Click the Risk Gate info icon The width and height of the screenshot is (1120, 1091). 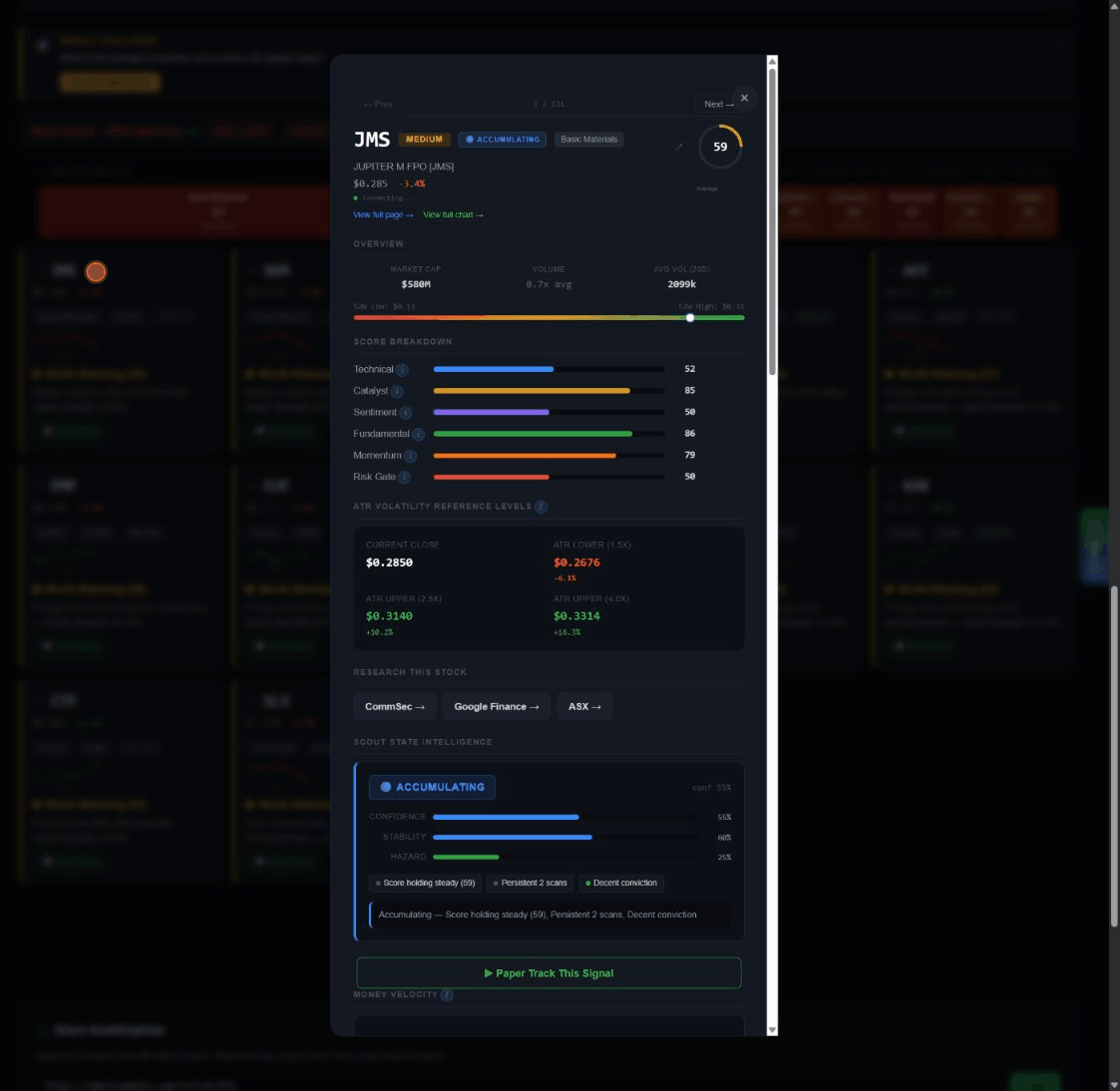[x=405, y=476]
